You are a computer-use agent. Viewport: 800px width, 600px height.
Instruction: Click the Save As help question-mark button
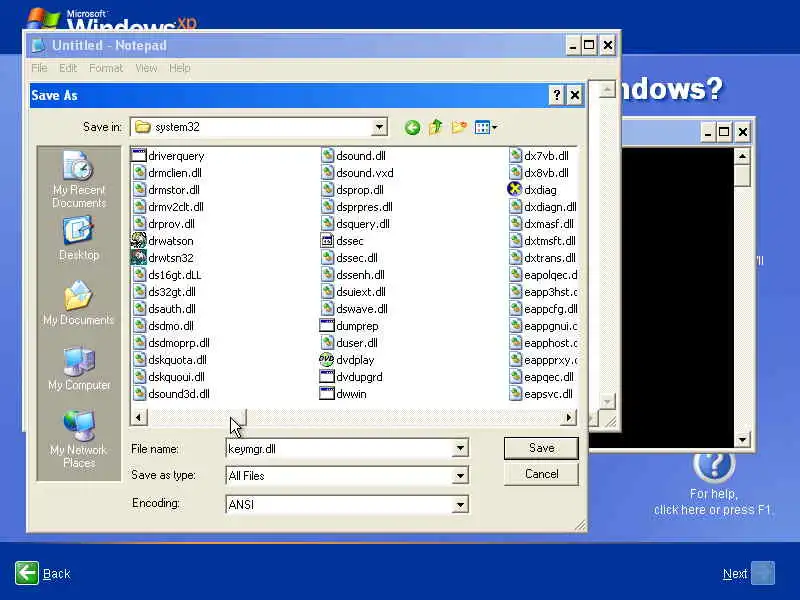[x=557, y=95]
